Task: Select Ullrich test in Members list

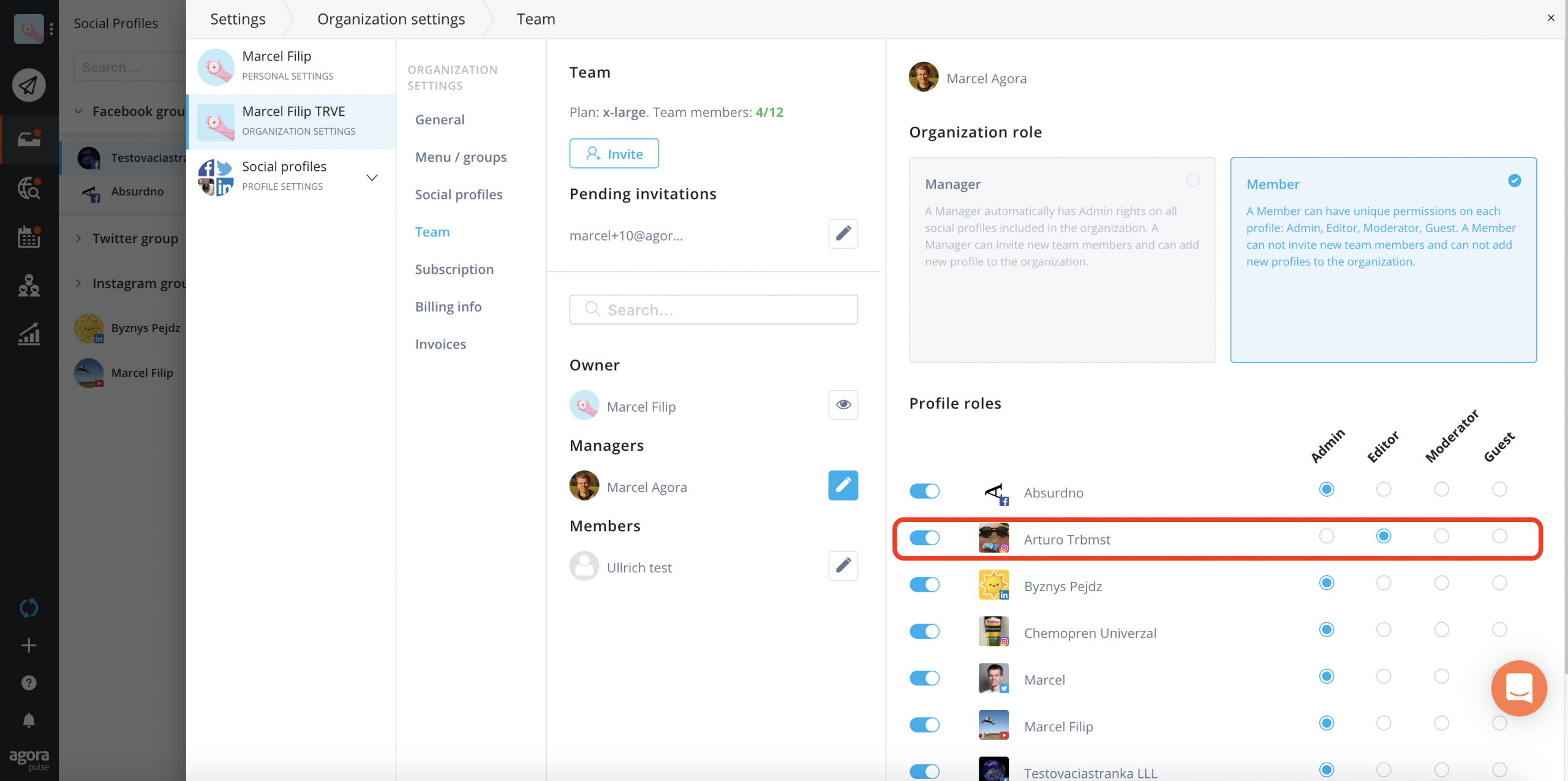Action: tap(639, 567)
